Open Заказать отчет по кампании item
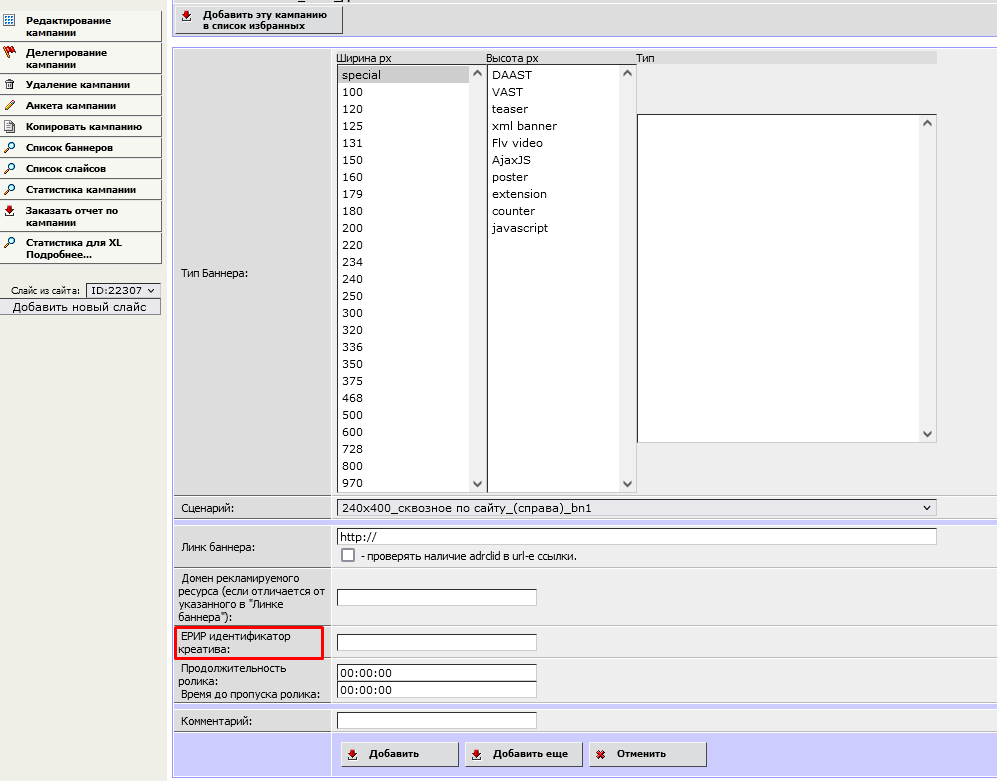 (81, 216)
